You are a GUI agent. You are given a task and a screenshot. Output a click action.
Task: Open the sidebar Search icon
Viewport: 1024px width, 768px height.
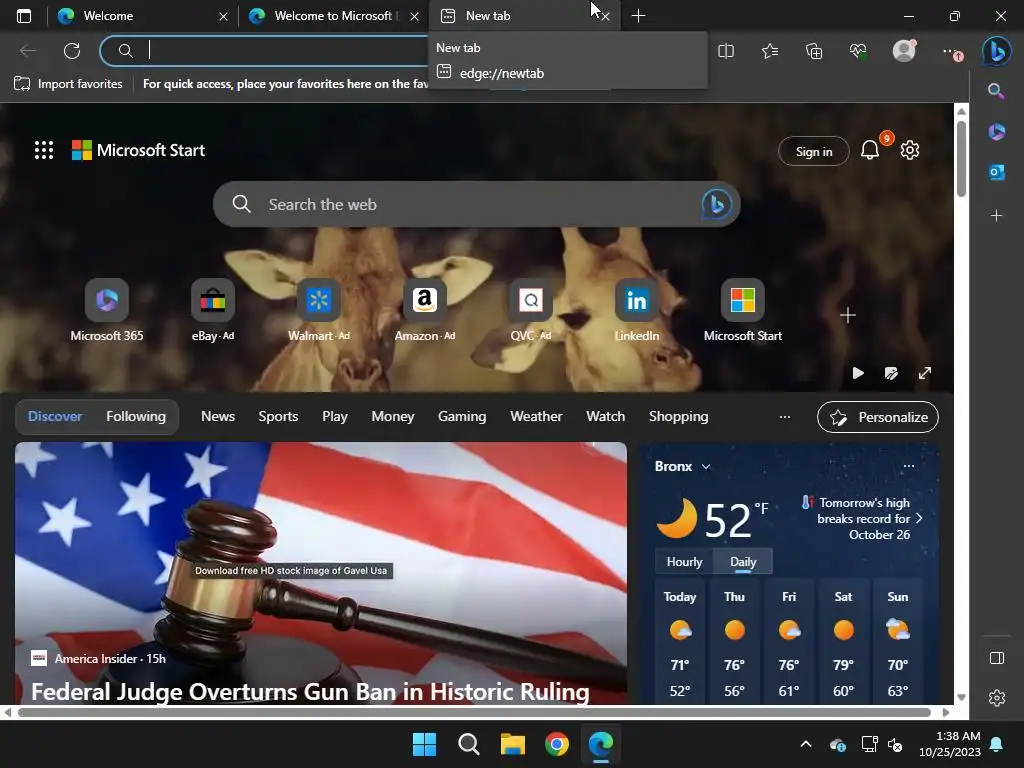click(996, 91)
